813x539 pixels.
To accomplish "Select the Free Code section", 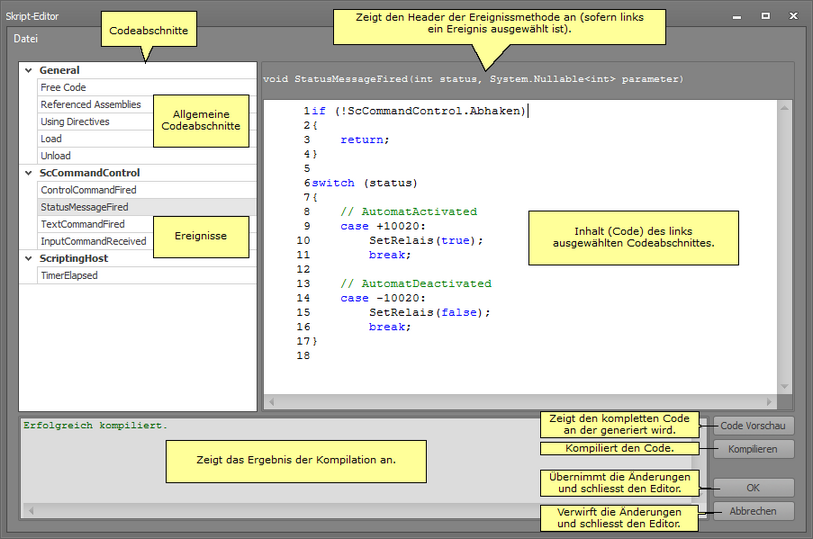I will coord(147,88).
